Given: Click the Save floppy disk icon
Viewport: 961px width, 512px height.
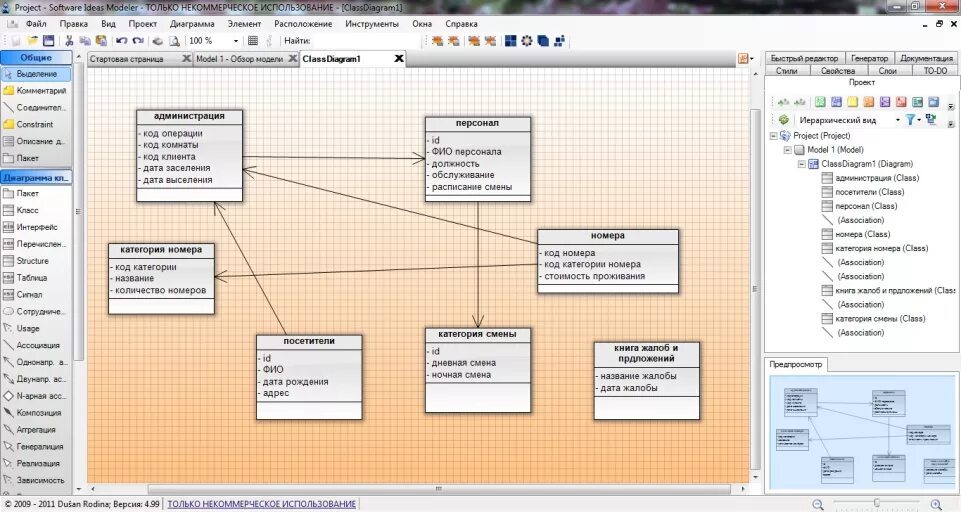Looking at the screenshot, I should click(x=48, y=40).
